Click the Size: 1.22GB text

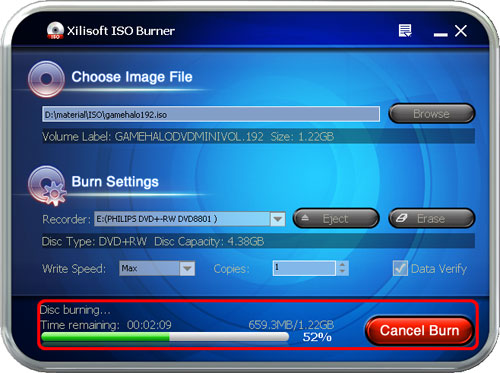(302, 137)
